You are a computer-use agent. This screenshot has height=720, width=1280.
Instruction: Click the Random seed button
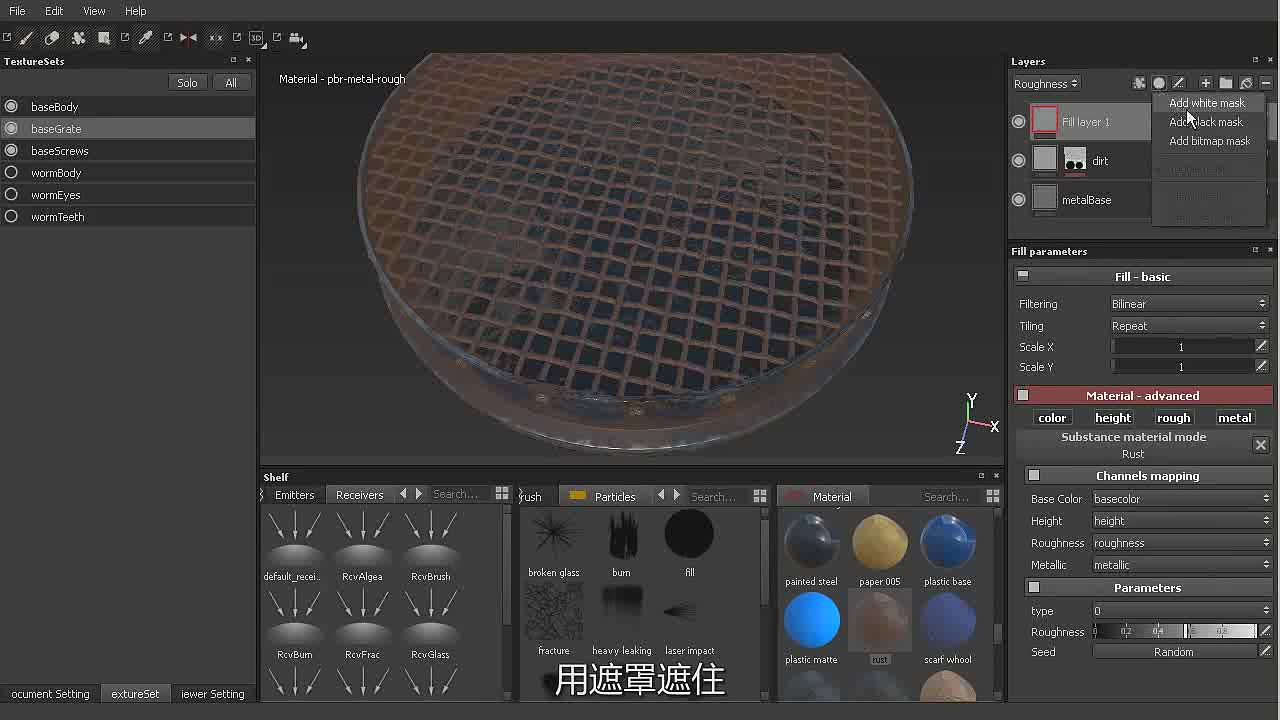pyautogui.click(x=1174, y=652)
